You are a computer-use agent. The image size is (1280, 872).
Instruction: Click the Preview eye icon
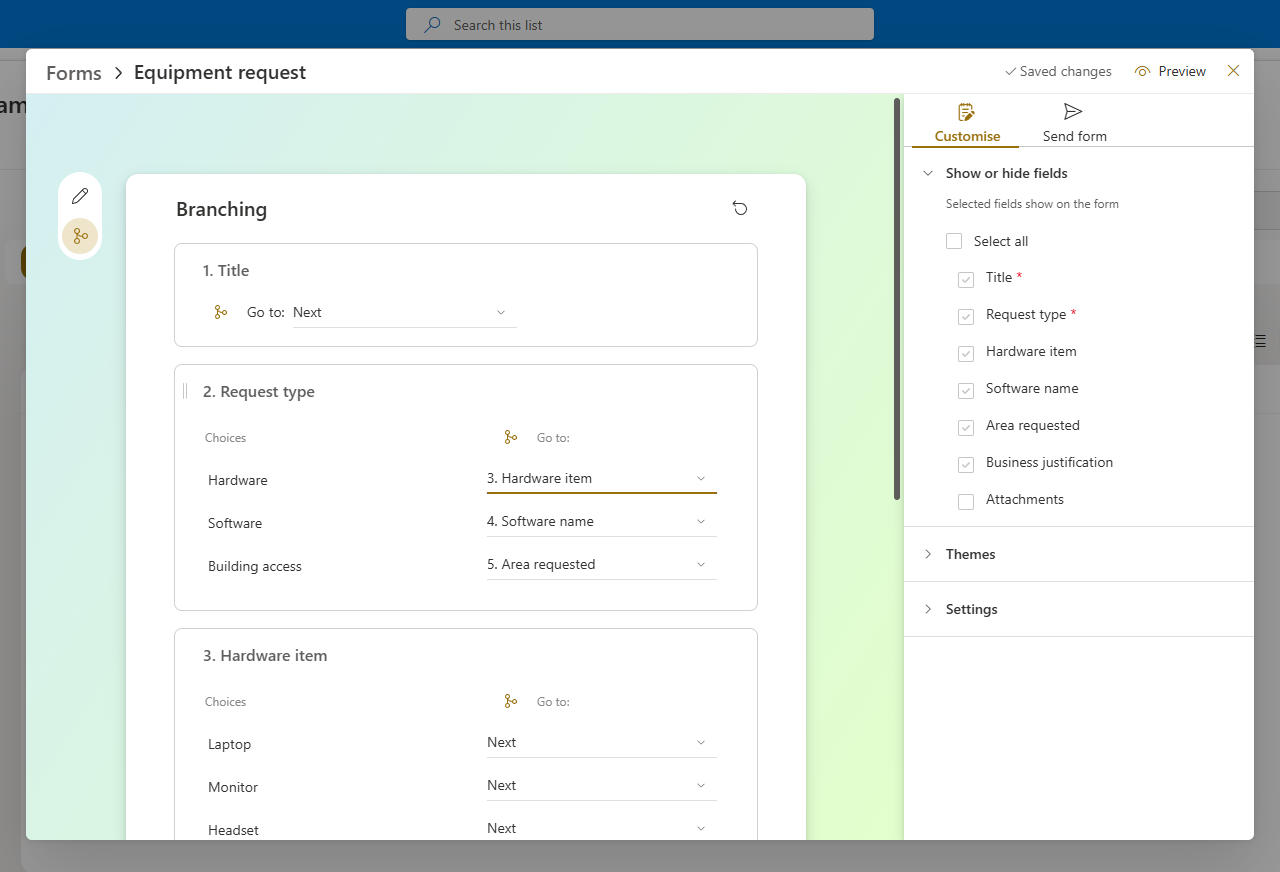[x=1143, y=71]
